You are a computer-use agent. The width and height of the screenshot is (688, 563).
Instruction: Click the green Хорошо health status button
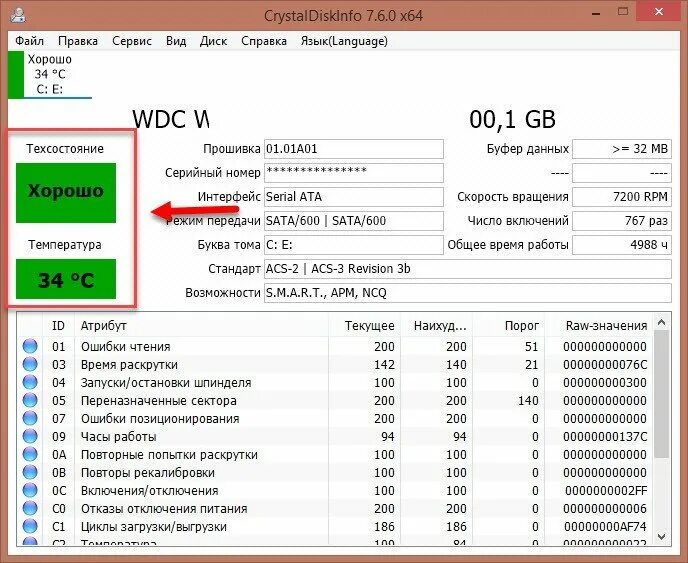click(66, 193)
